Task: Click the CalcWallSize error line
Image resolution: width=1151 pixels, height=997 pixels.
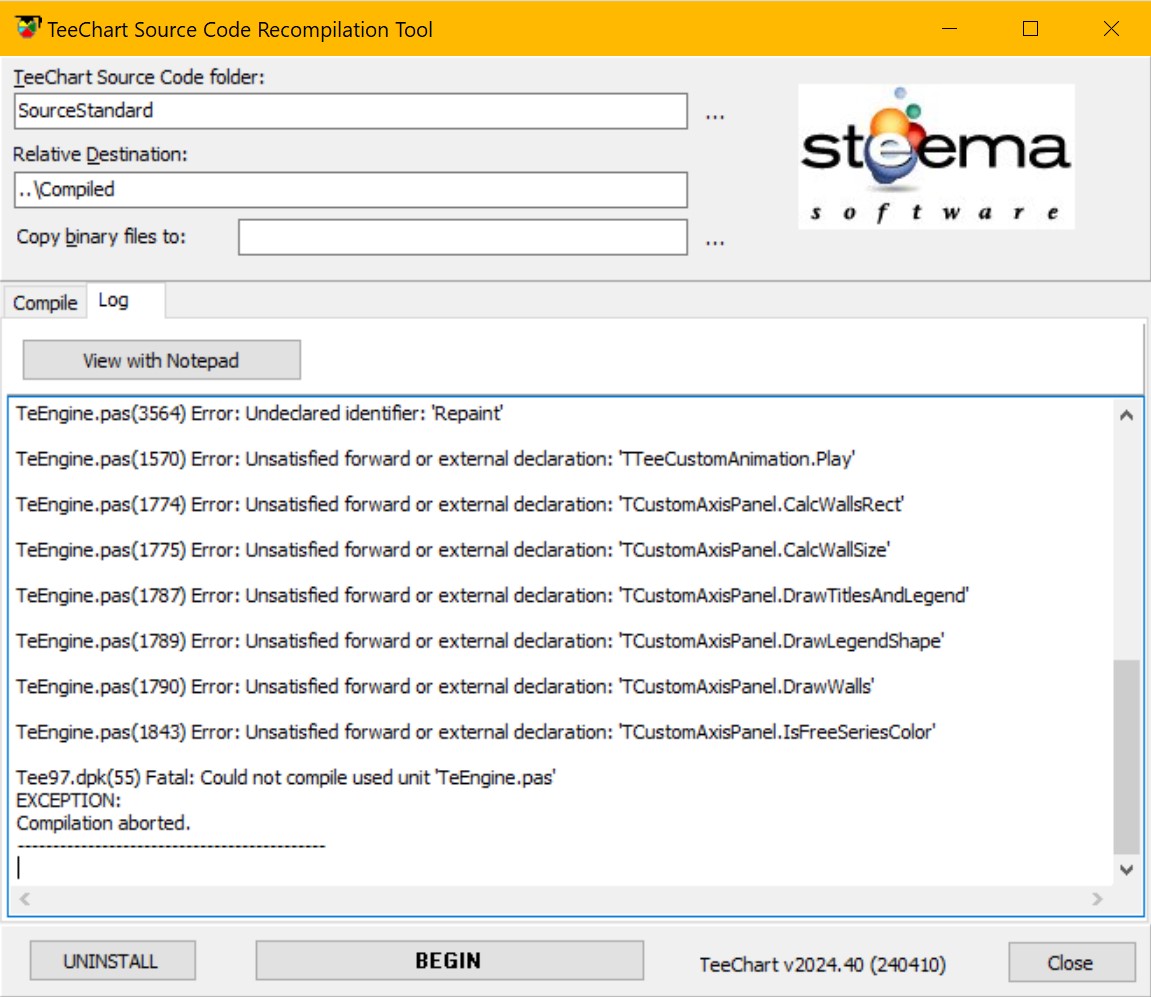Action: point(453,550)
